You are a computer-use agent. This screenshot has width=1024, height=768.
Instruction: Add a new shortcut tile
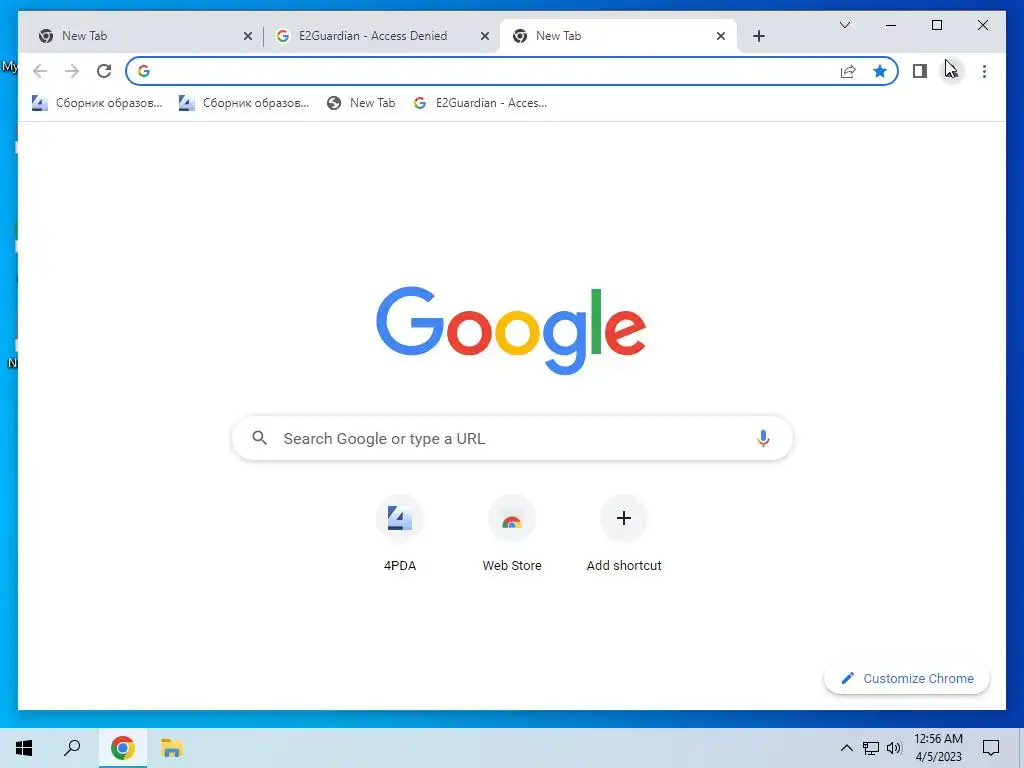tap(624, 534)
